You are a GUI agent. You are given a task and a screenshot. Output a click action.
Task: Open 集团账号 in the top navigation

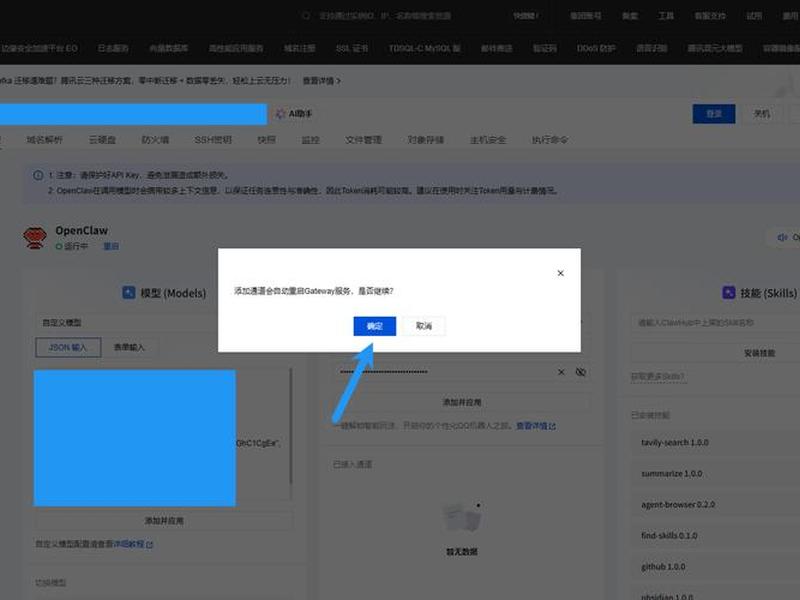point(585,16)
